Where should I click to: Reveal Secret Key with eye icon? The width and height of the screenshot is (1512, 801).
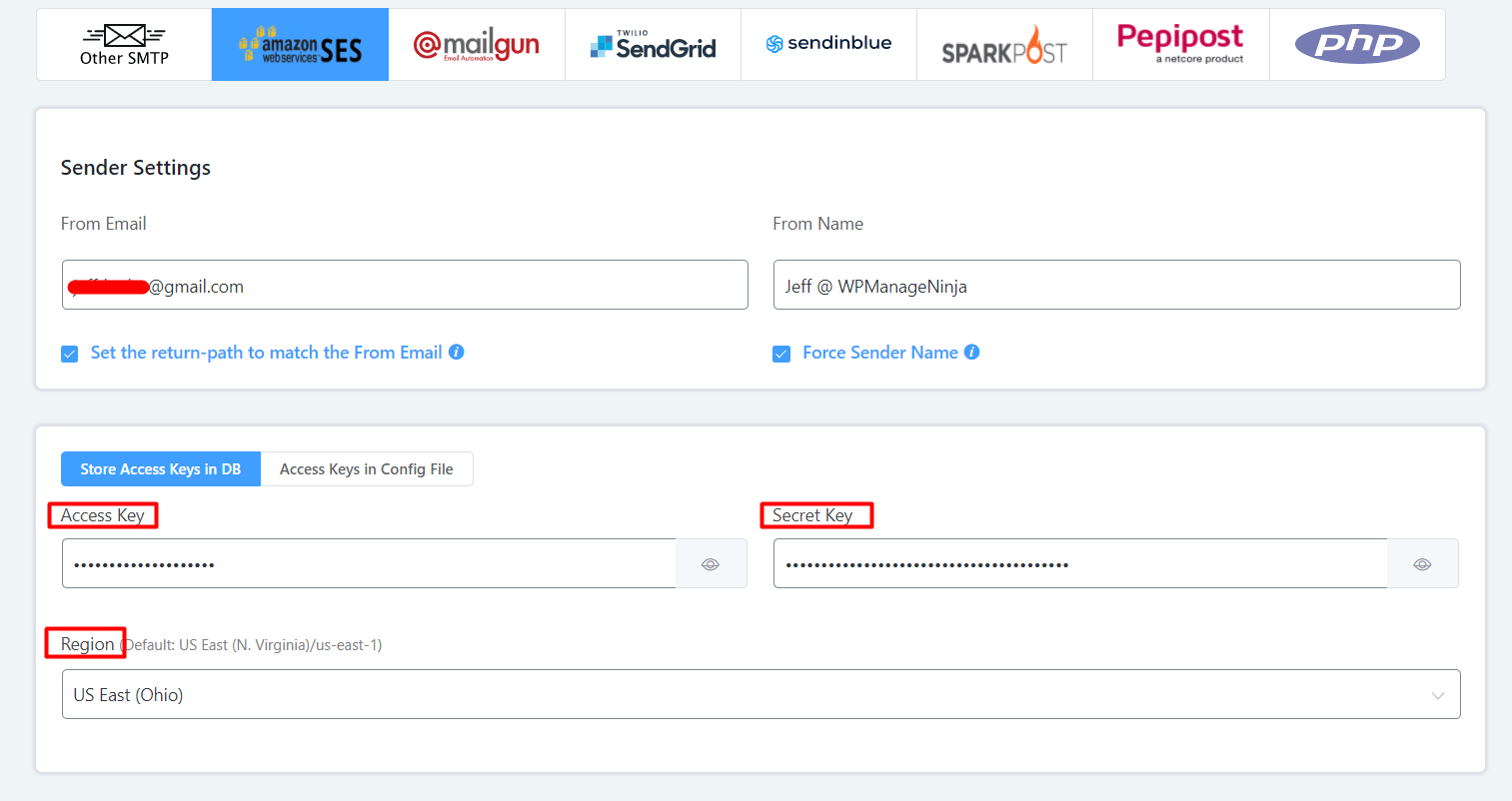1422,564
